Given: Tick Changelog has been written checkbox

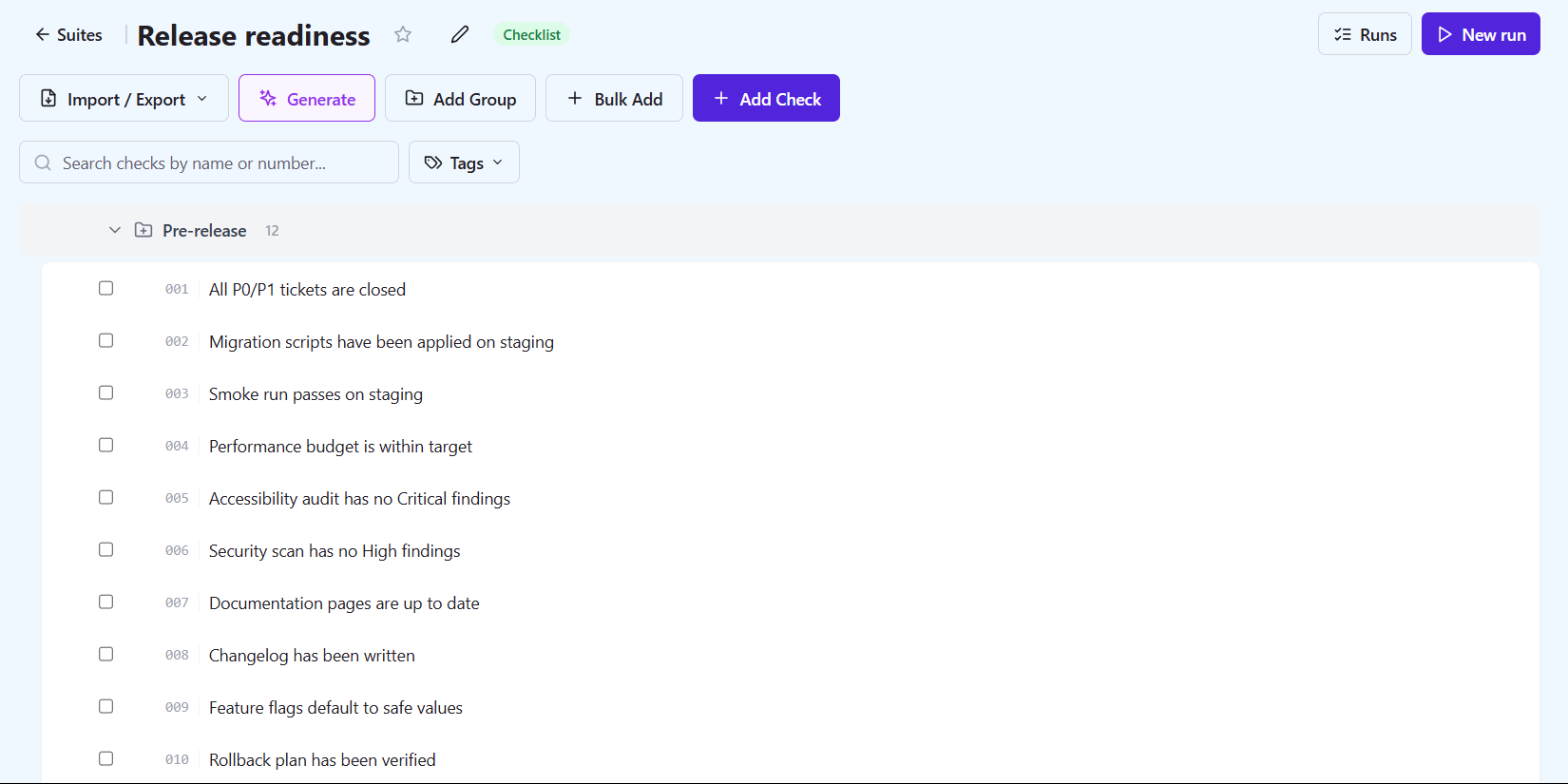Looking at the screenshot, I should pyautogui.click(x=106, y=654).
